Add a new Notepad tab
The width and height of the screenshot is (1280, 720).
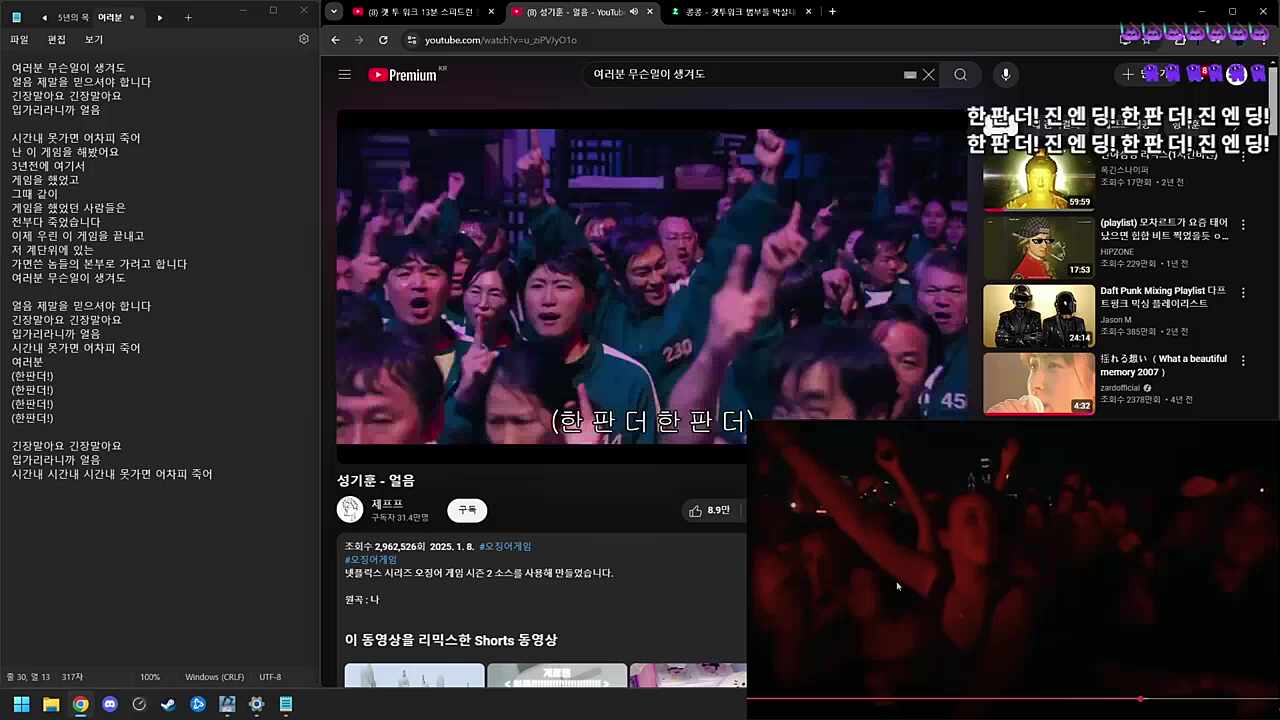click(x=188, y=17)
